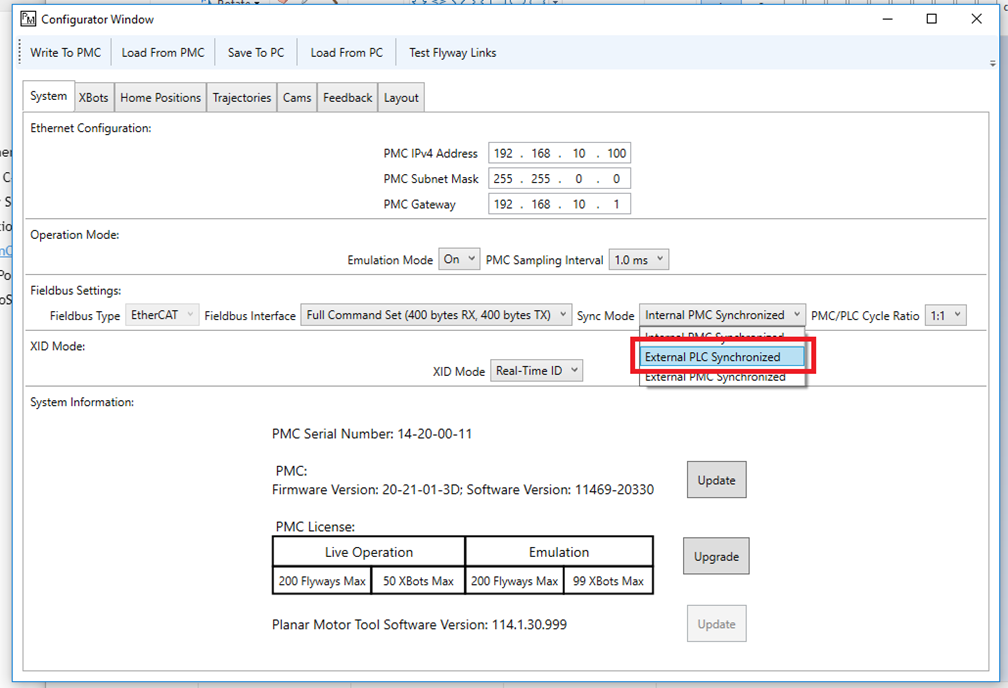Open PMC Sampling Interval dropdown
The width and height of the screenshot is (1008, 688).
[638, 260]
